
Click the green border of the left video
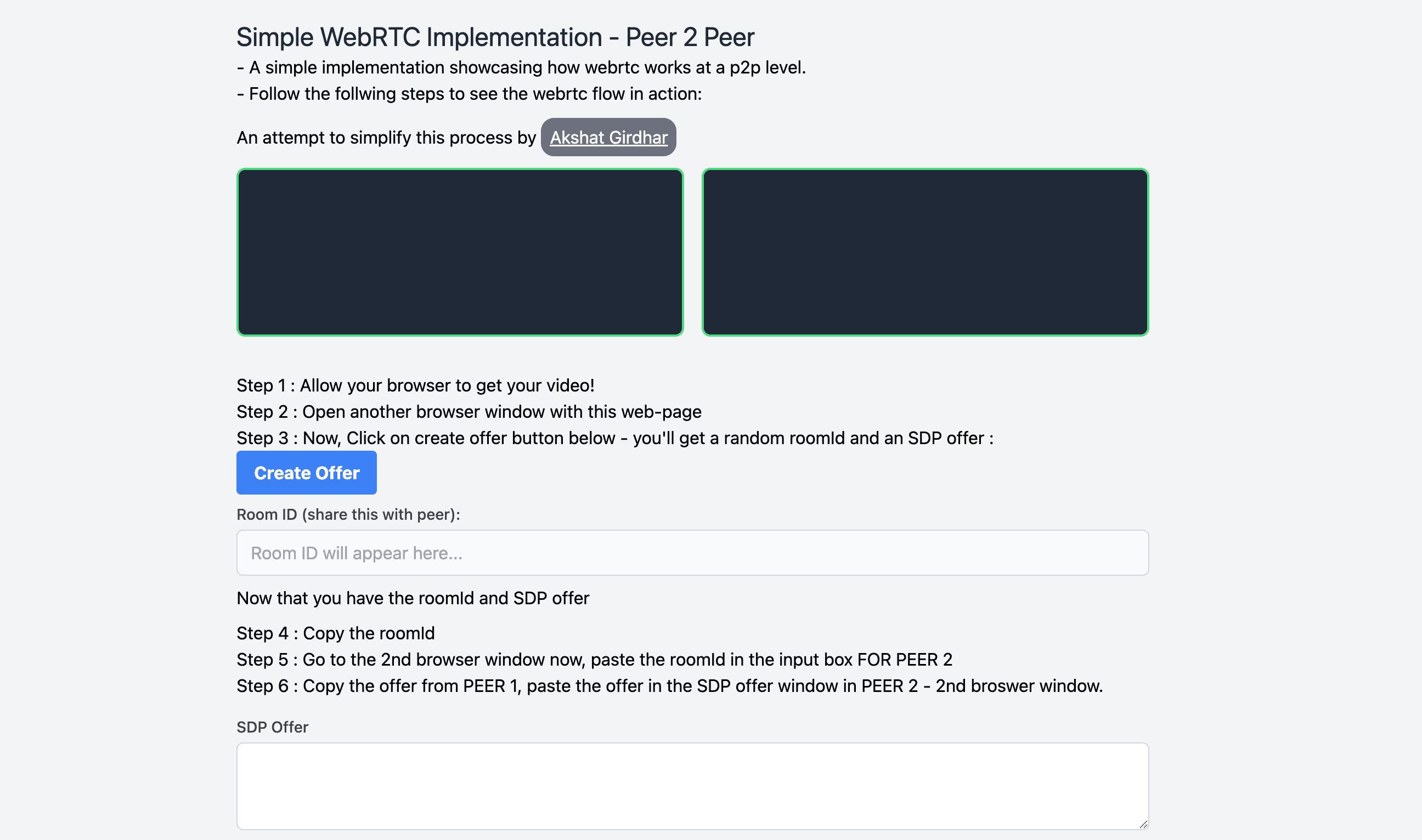pyautogui.click(x=239, y=253)
